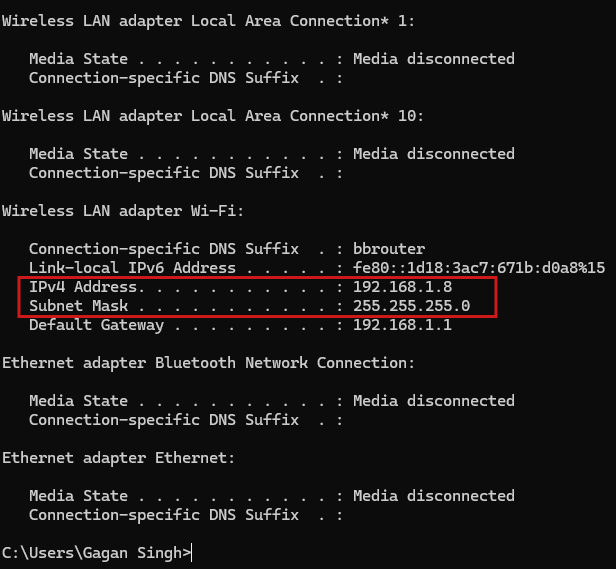This screenshot has width=616, height=569.
Task: Click the IPv4 Address value 192.168.1.8
Action: [402, 287]
